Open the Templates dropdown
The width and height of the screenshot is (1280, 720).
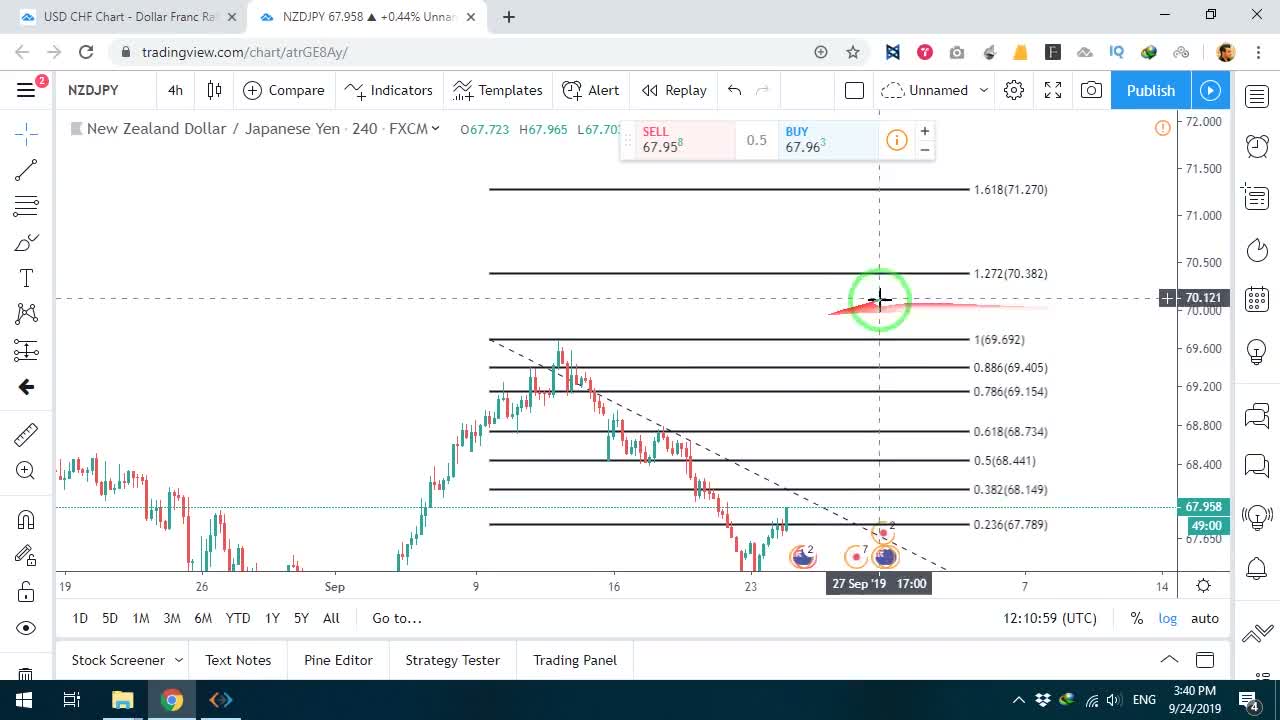tap(497, 90)
